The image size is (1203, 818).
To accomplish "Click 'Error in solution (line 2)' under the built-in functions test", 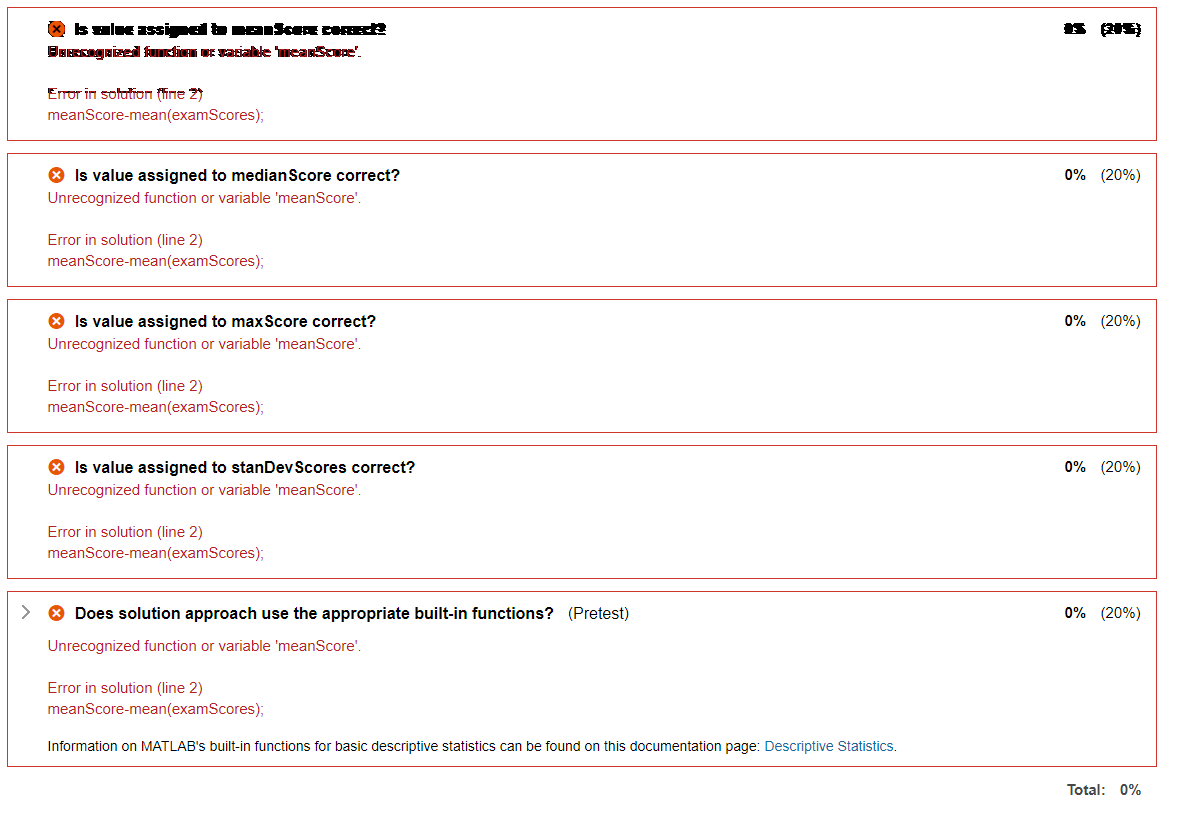I will pos(125,688).
